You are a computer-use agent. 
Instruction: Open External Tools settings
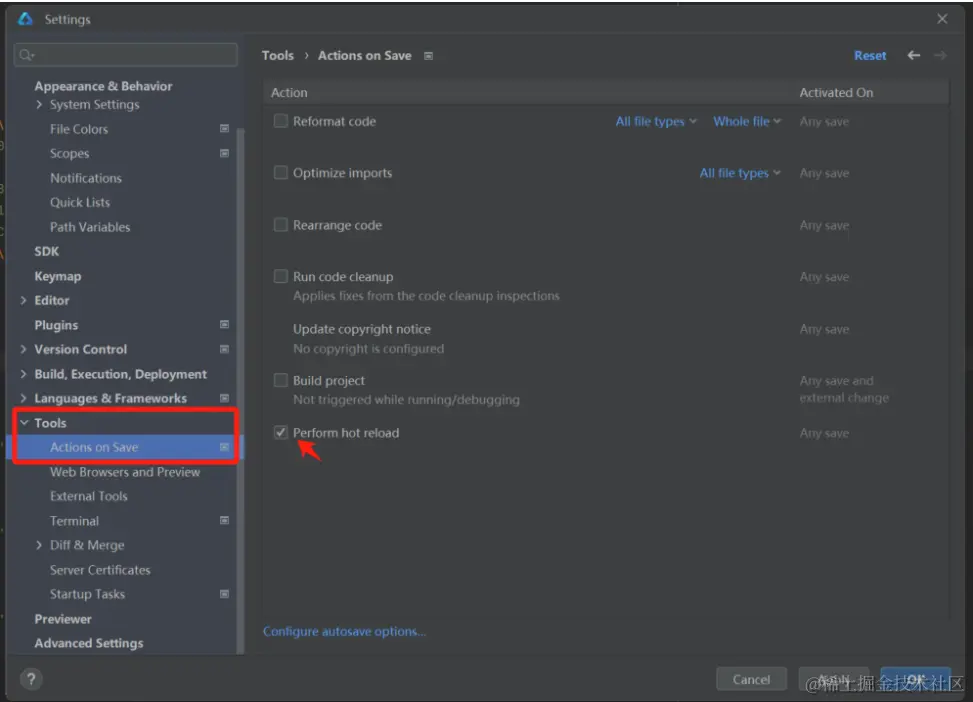point(89,496)
